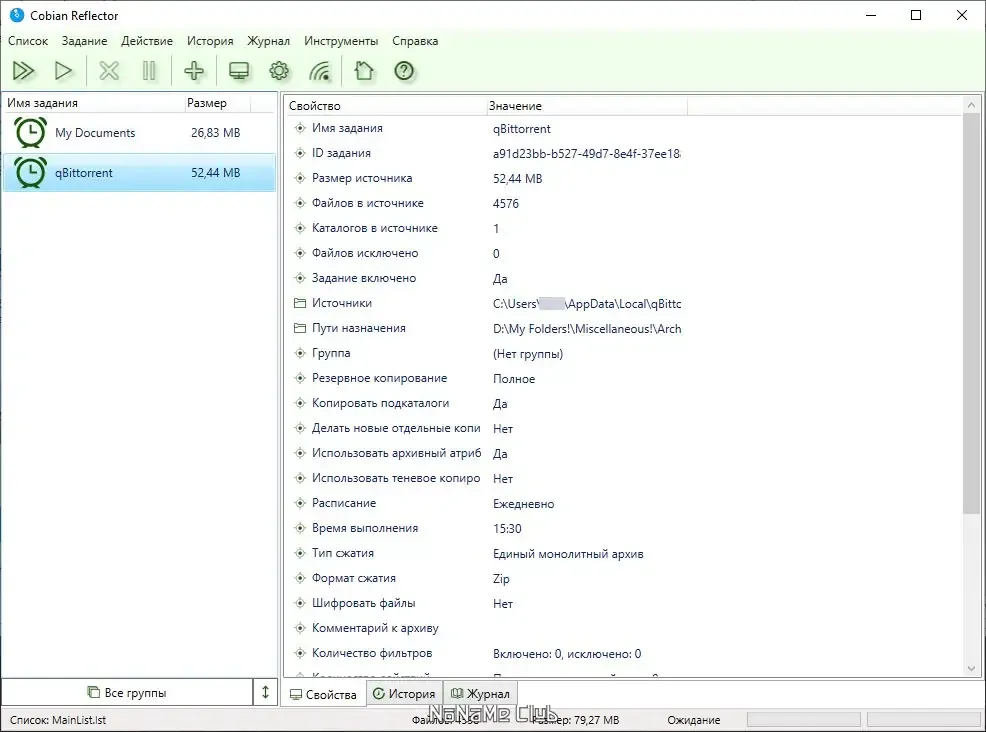Open settings gear icon in toolbar
The width and height of the screenshot is (986, 732).
pos(279,71)
